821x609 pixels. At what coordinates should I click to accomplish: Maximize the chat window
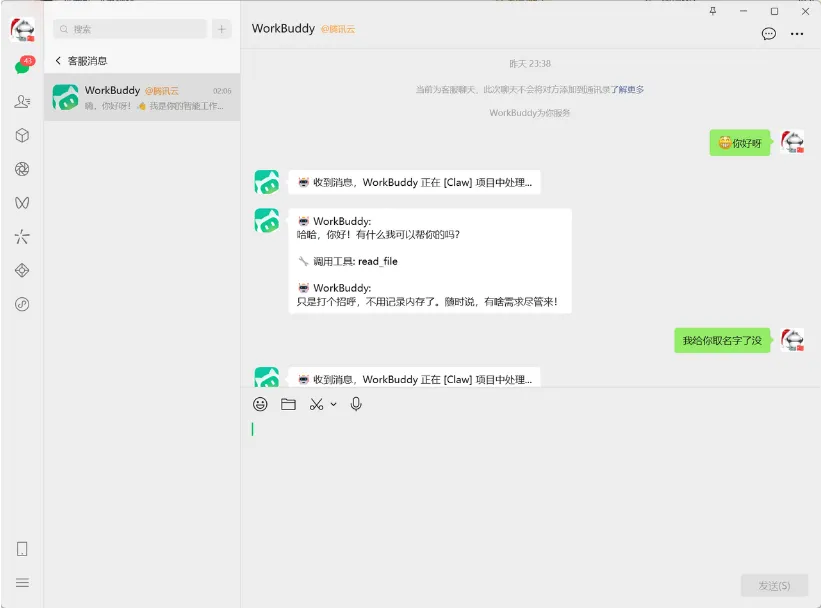pos(774,11)
